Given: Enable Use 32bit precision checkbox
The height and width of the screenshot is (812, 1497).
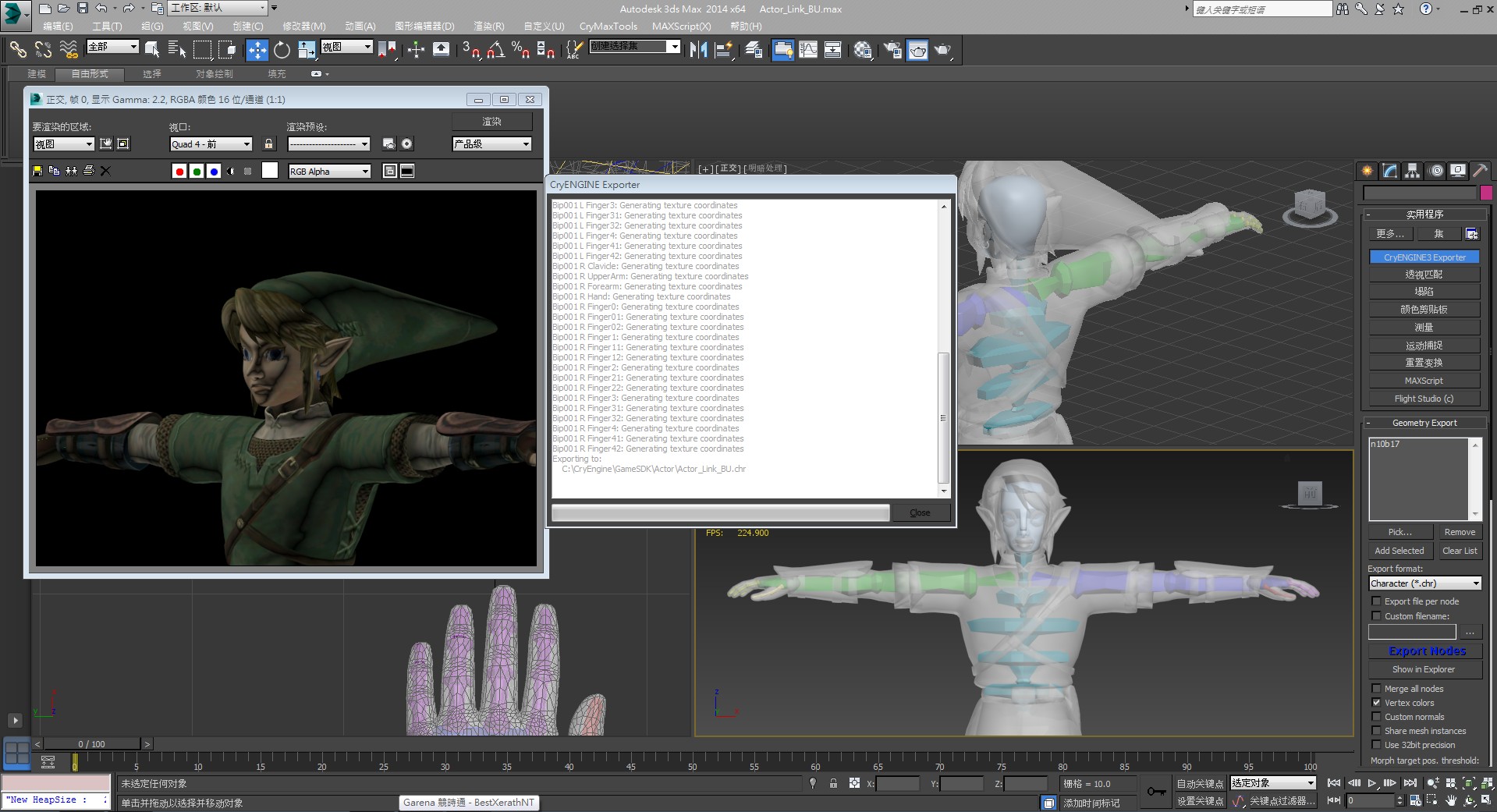Looking at the screenshot, I should coord(1377,745).
